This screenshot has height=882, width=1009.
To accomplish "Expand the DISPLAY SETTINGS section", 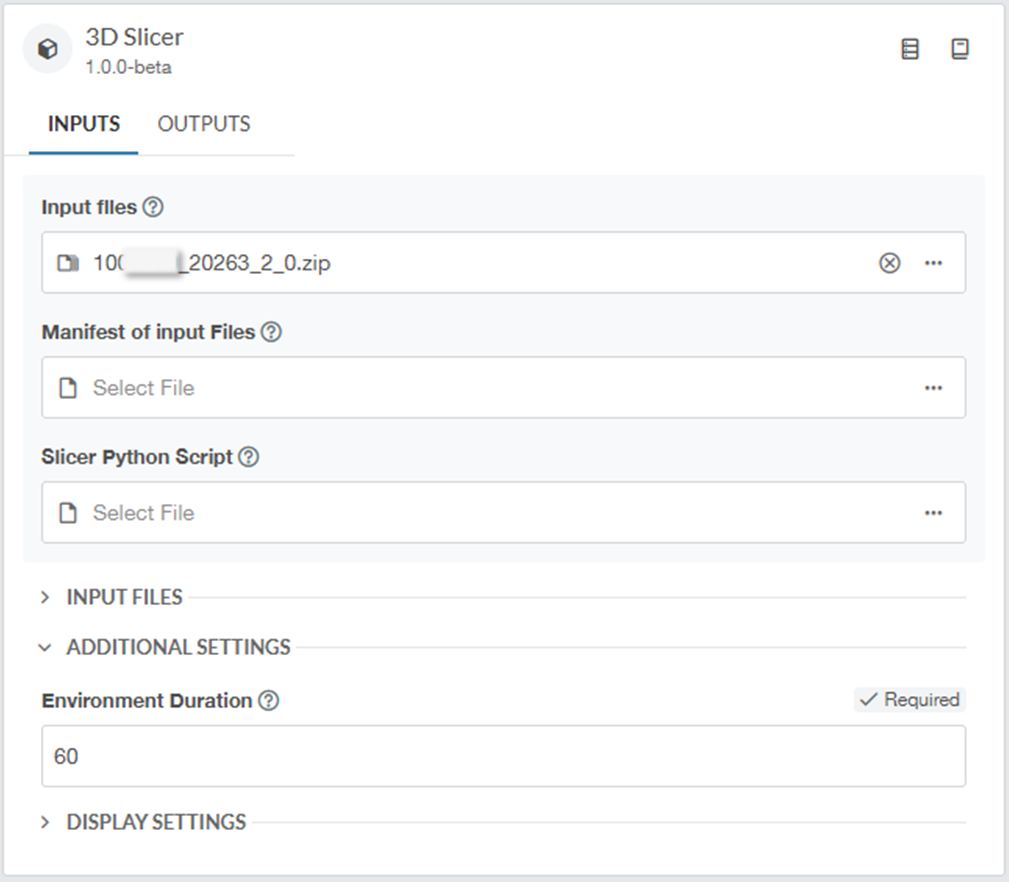I will click(x=156, y=822).
